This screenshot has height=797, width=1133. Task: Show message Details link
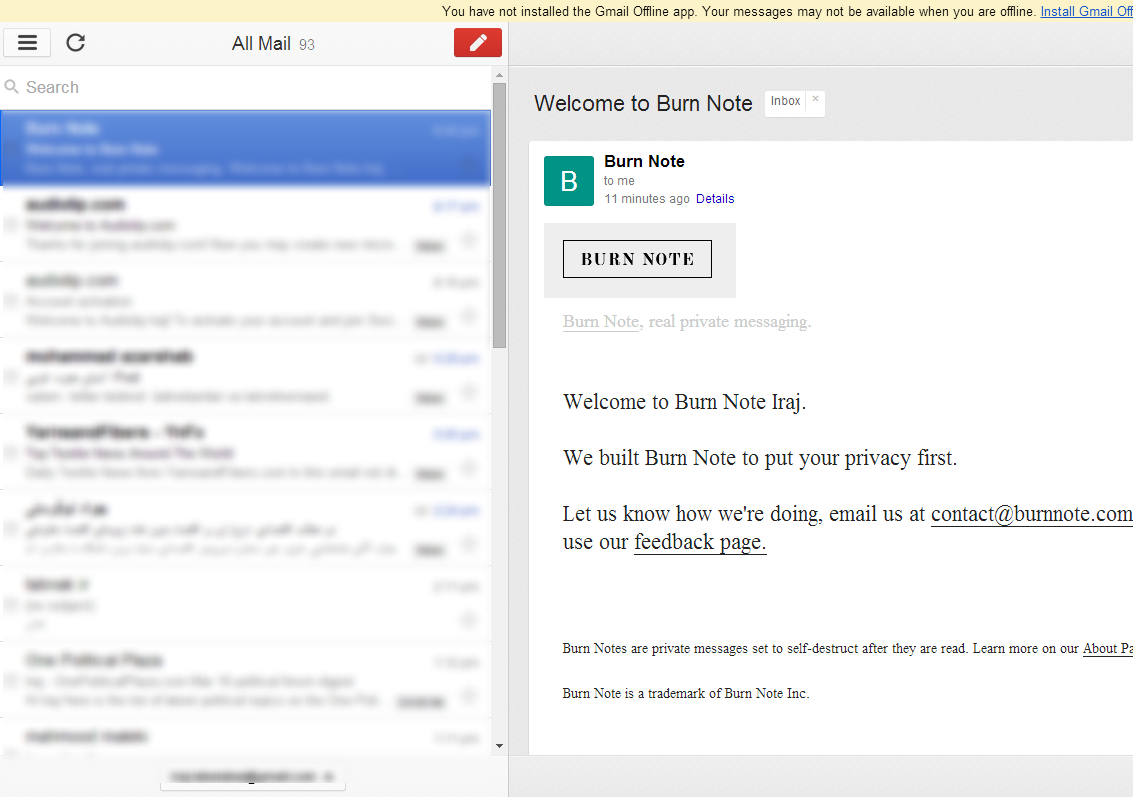pyautogui.click(x=715, y=199)
